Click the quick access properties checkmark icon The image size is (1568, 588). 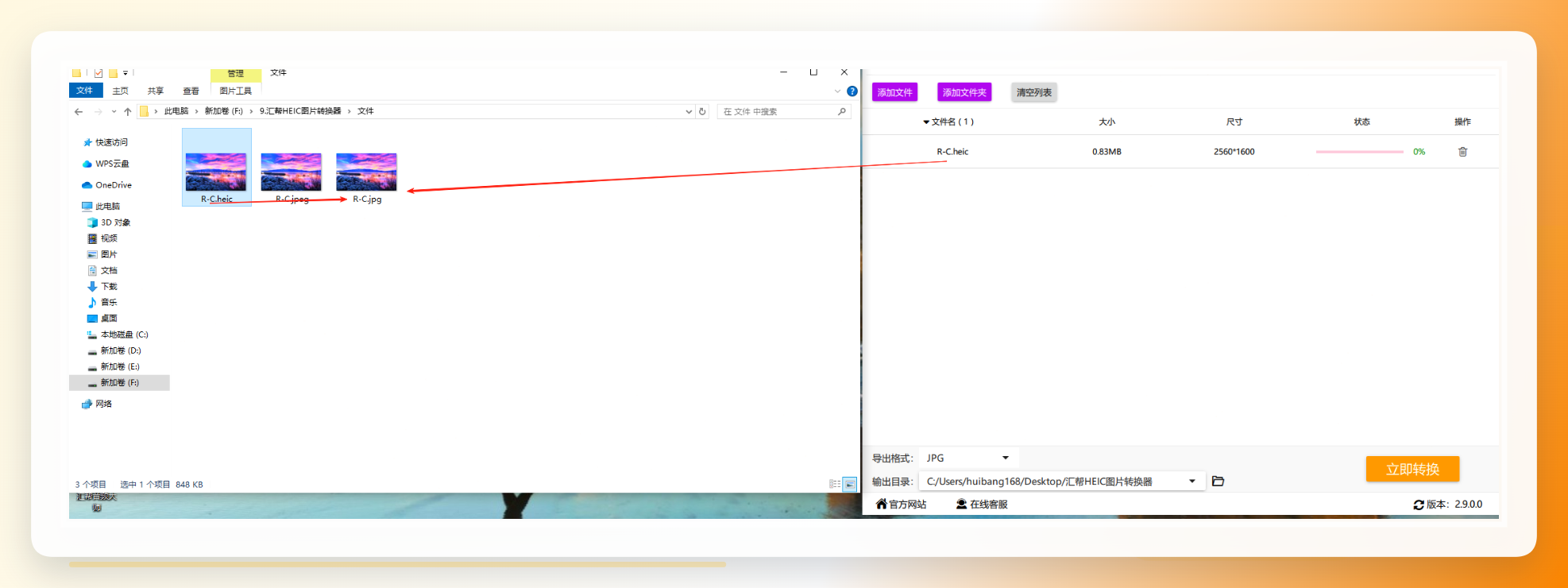click(x=98, y=73)
